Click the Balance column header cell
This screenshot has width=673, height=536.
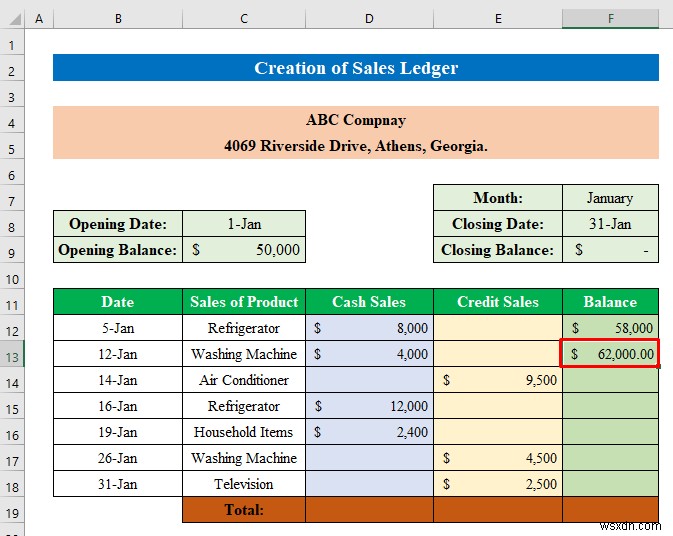click(610, 302)
